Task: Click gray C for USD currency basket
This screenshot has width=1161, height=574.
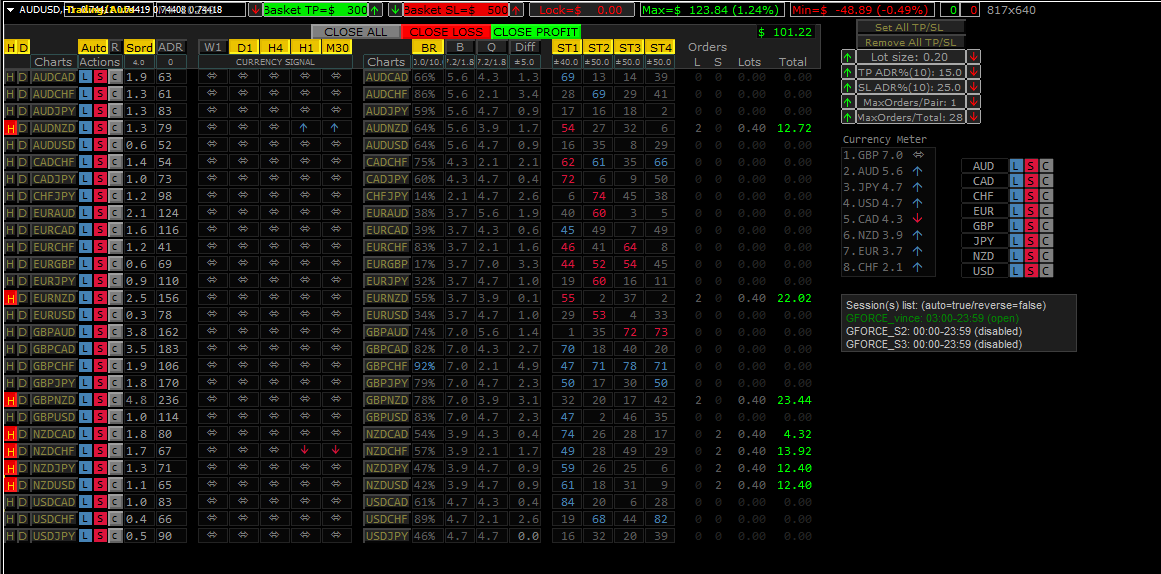Action: [x=1045, y=271]
